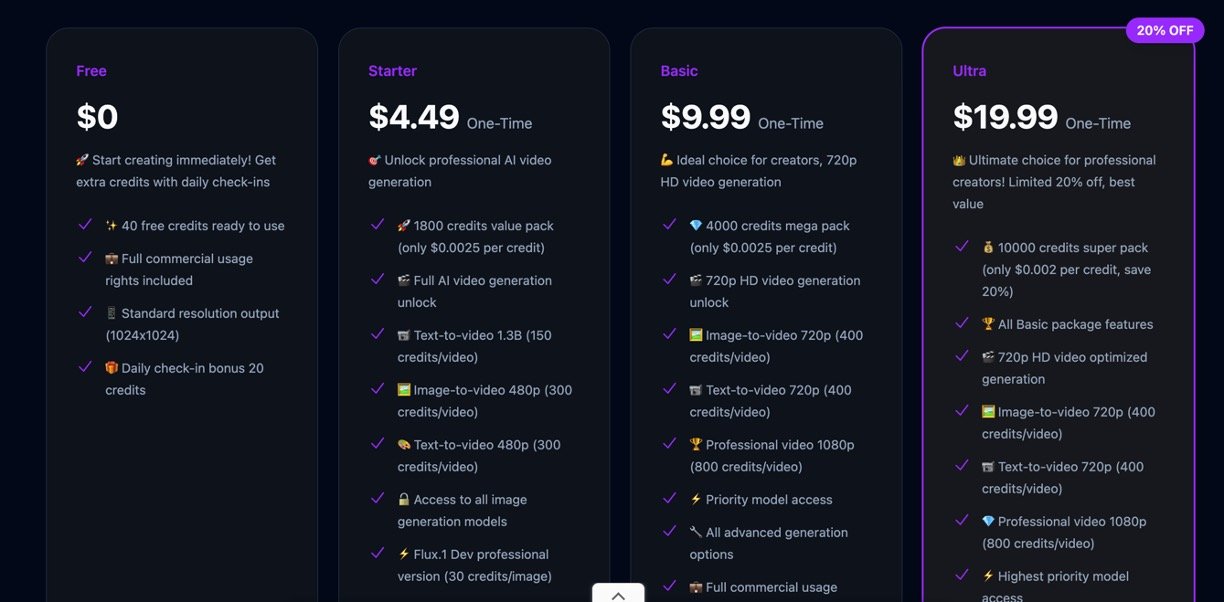
Task: Click the Free plan heading
Action: [91, 71]
